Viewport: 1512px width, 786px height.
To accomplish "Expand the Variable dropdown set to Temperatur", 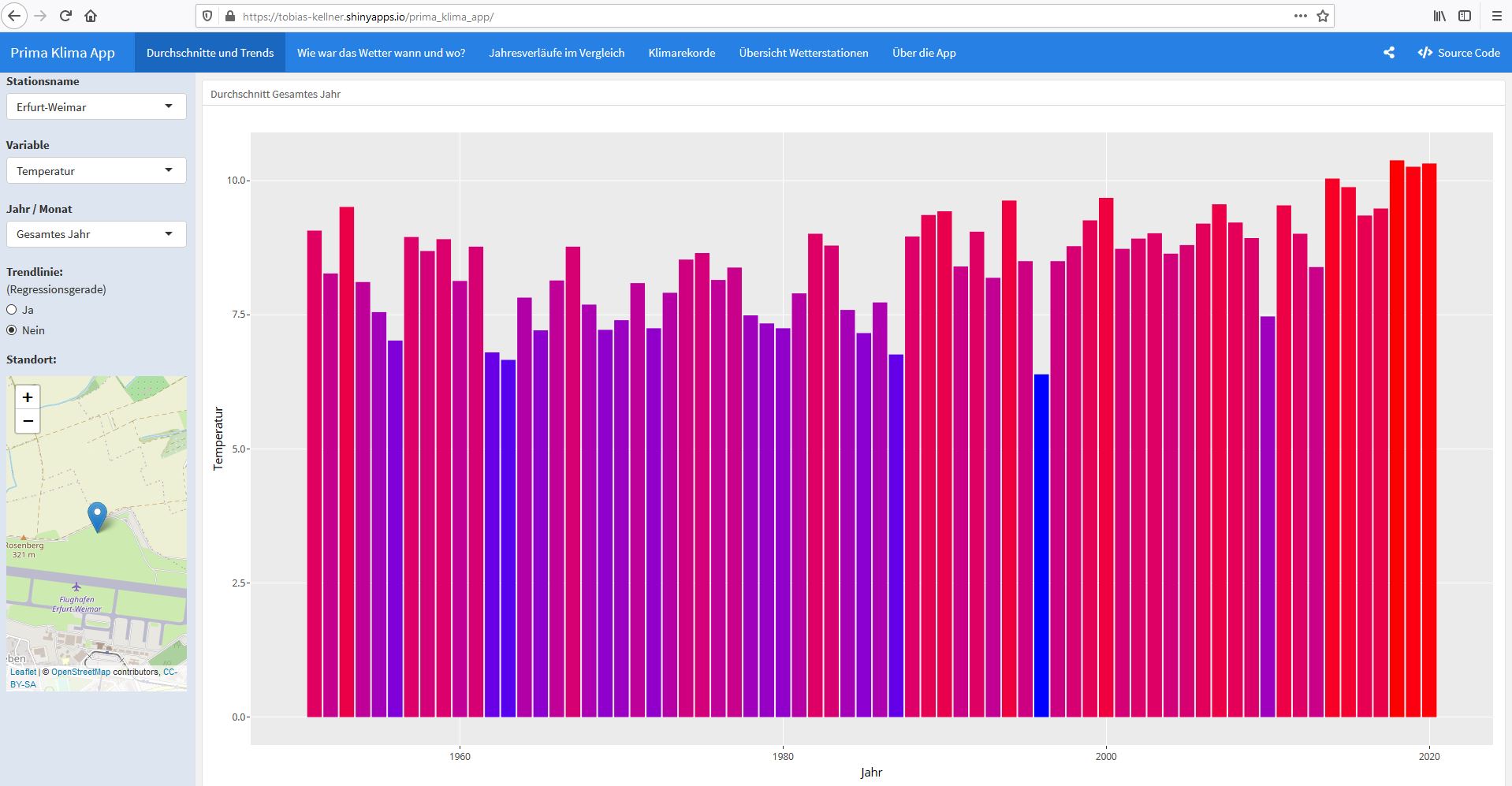I will (x=96, y=171).
